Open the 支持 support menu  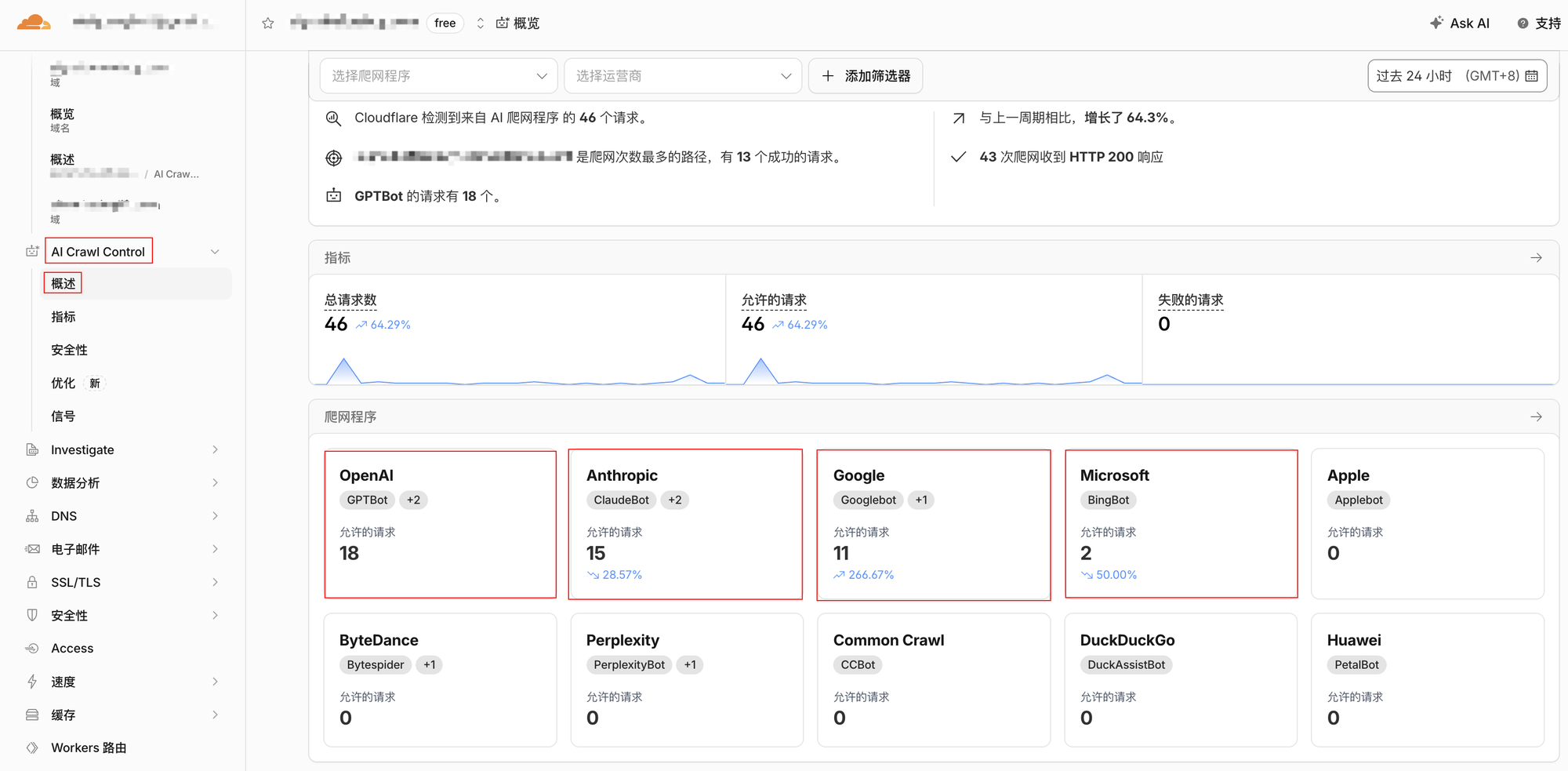point(1539,24)
